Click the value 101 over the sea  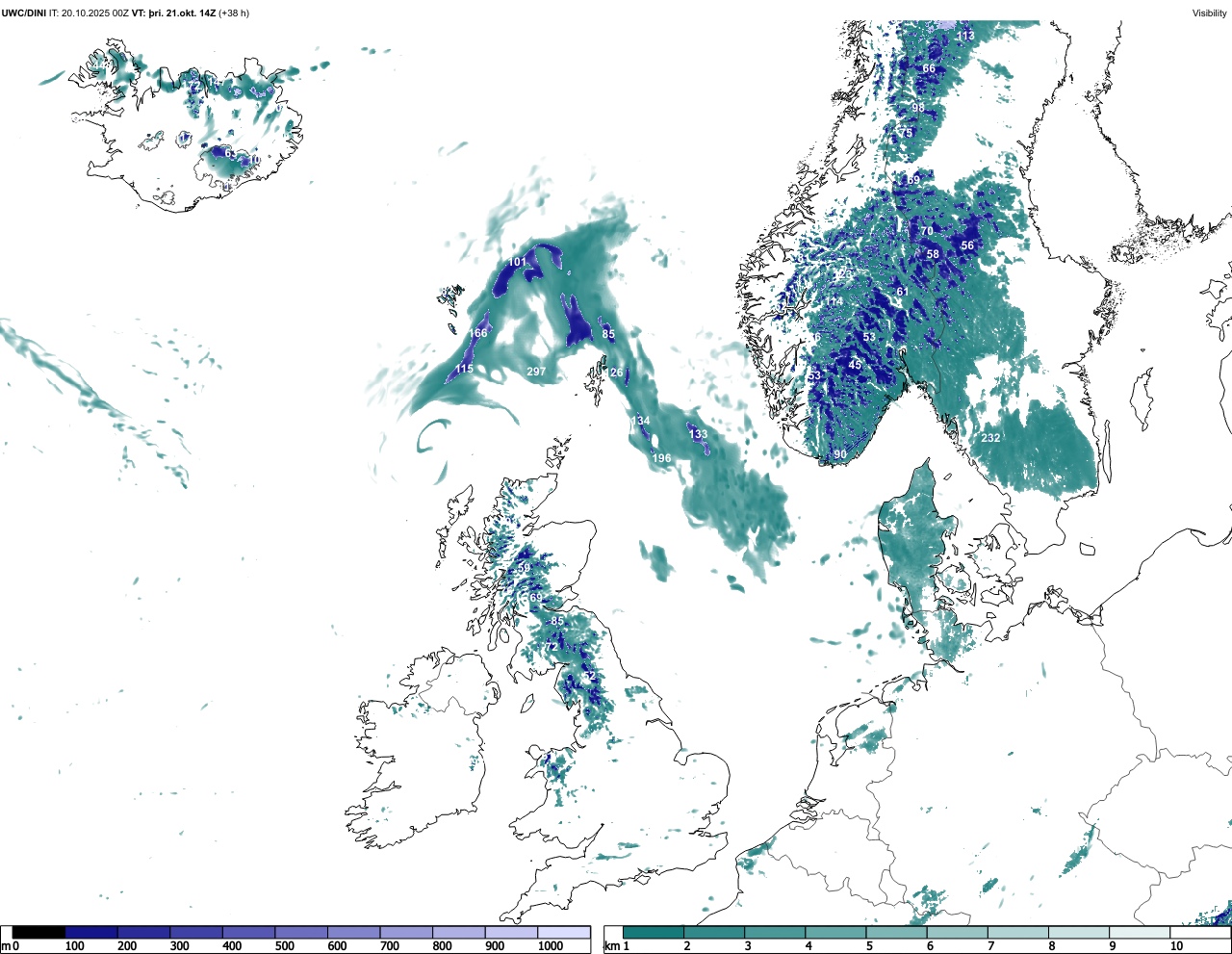pyautogui.click(x=517, y=263)
